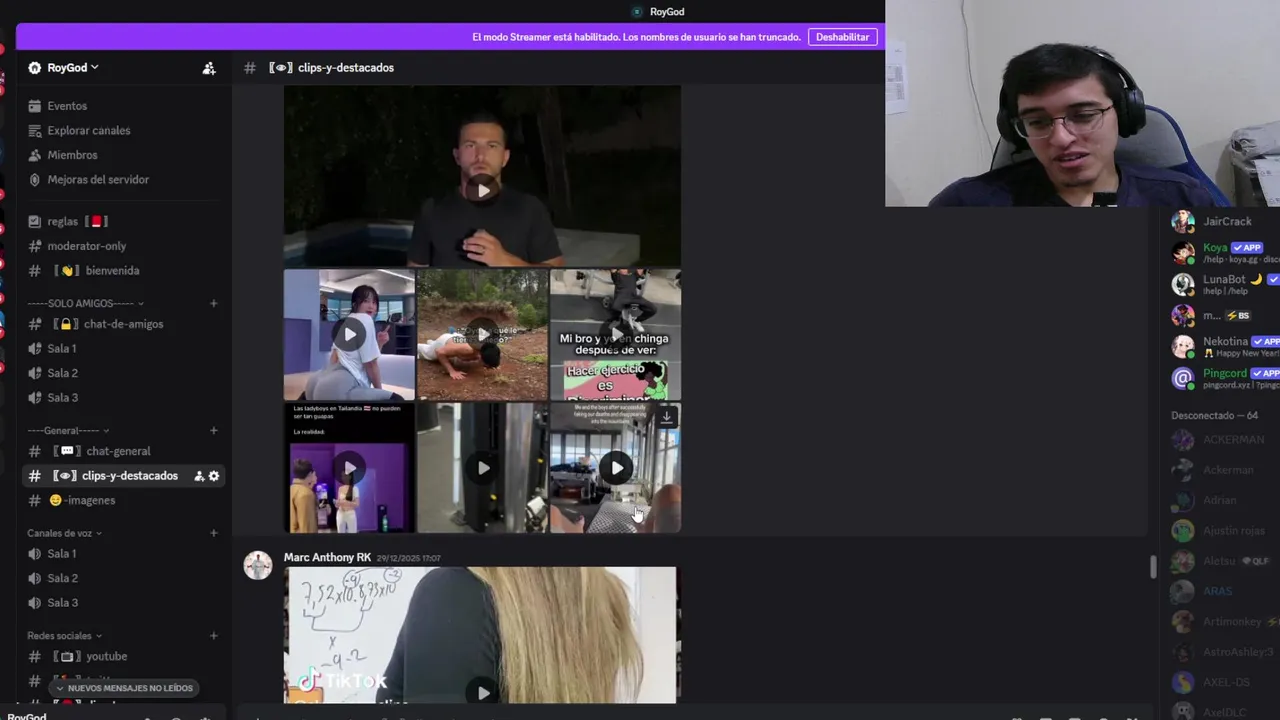Click the Marc Anthony RK username
This screenshot has width=1280, height=720.
click(327, 557)
